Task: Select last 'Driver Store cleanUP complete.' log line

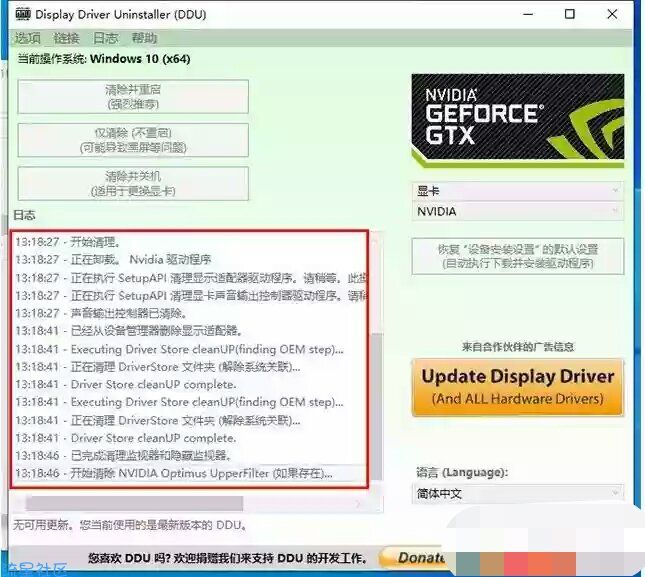Action: (126, 438)
